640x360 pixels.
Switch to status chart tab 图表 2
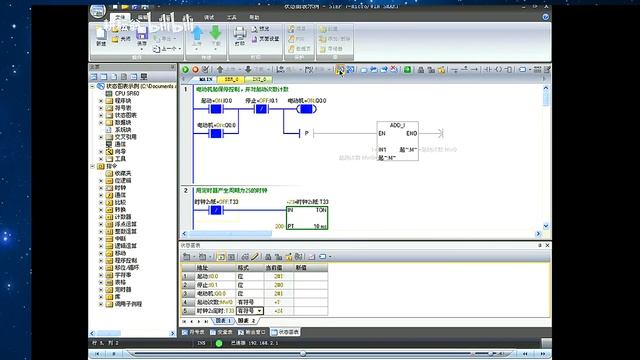coord(246,321)
